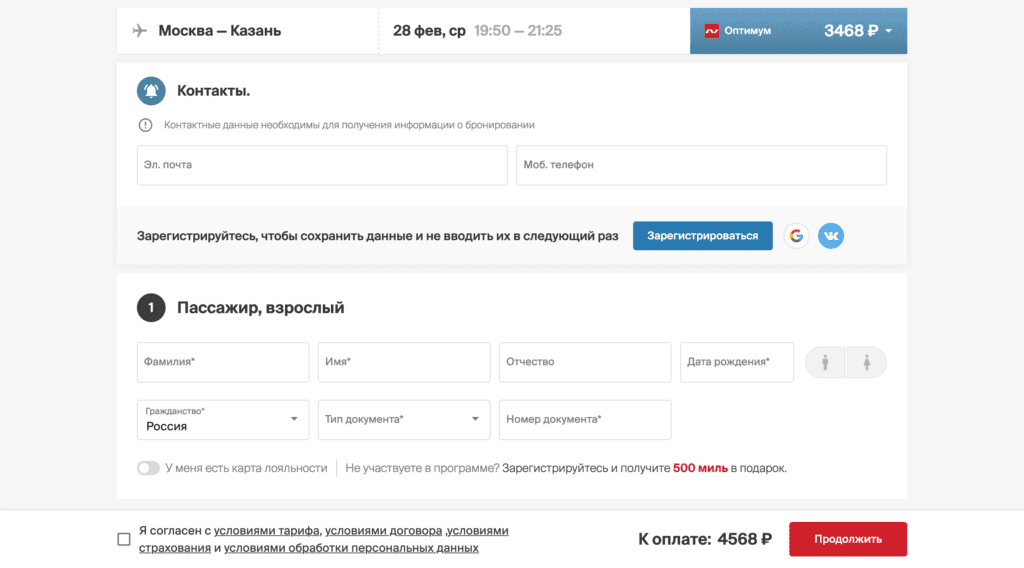Open the Тип документа dropdown
The image size is (1024, 568).
(x=404, y=420)
